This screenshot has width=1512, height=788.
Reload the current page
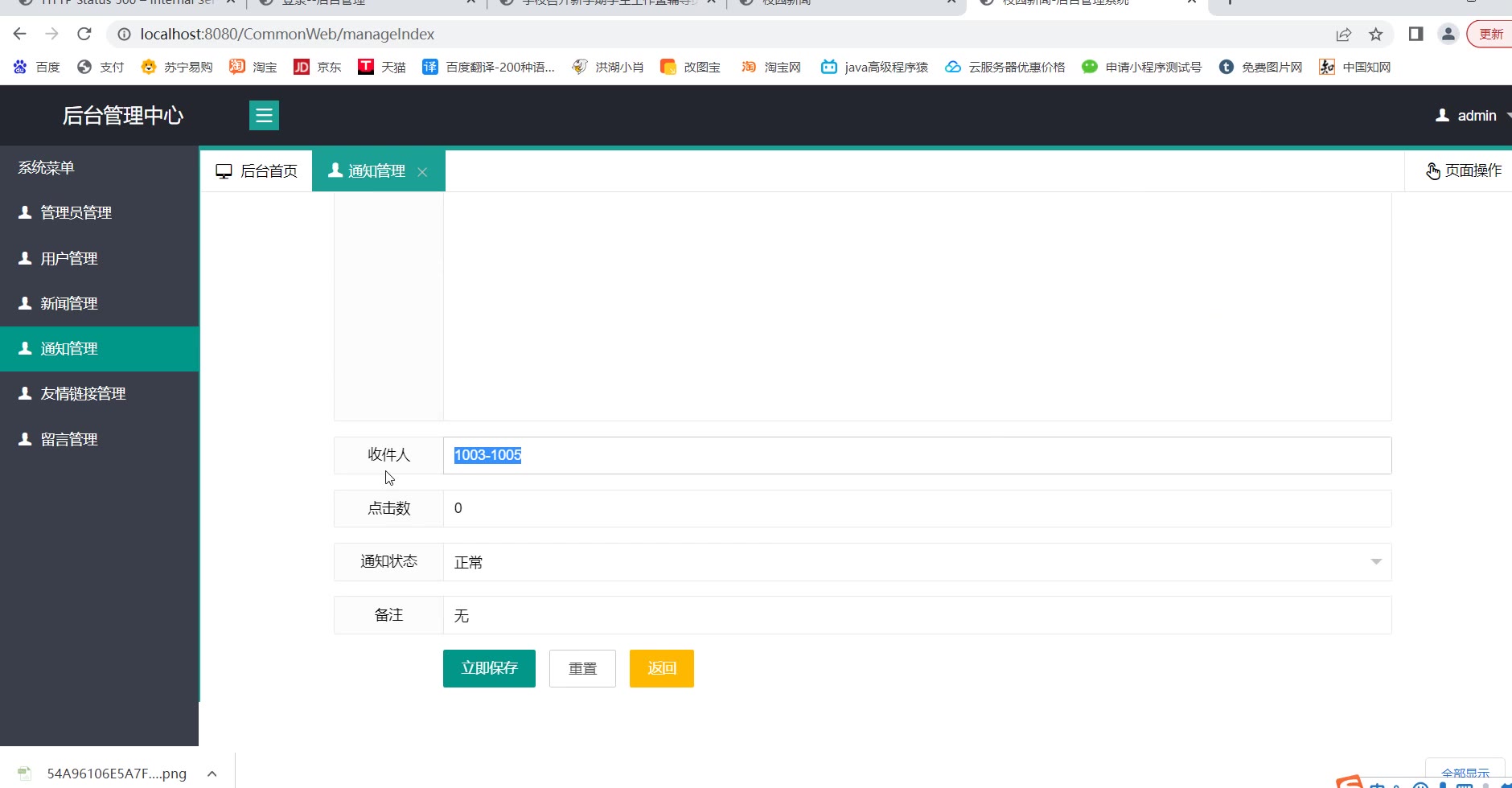[x=84, y=34]
